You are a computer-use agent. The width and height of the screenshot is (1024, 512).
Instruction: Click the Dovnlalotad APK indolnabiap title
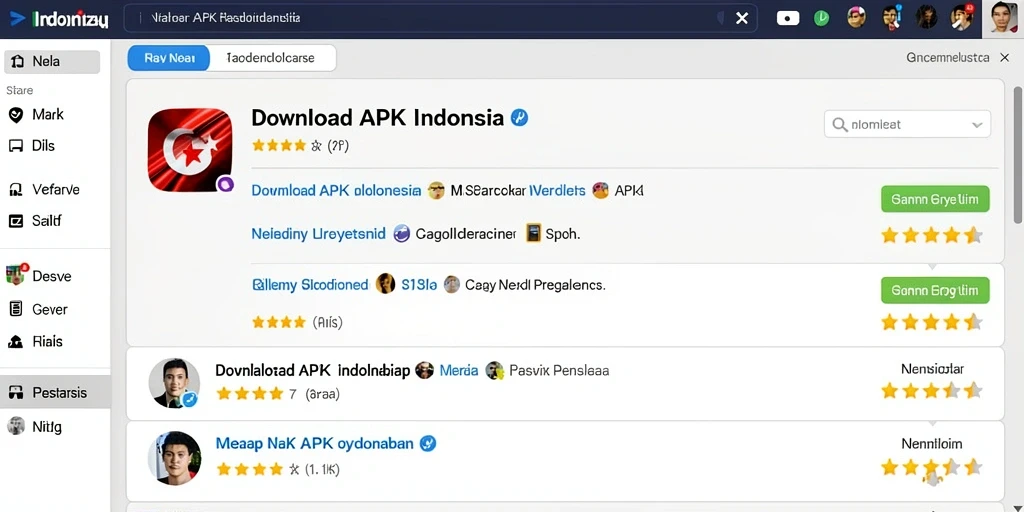click(312, 371)
